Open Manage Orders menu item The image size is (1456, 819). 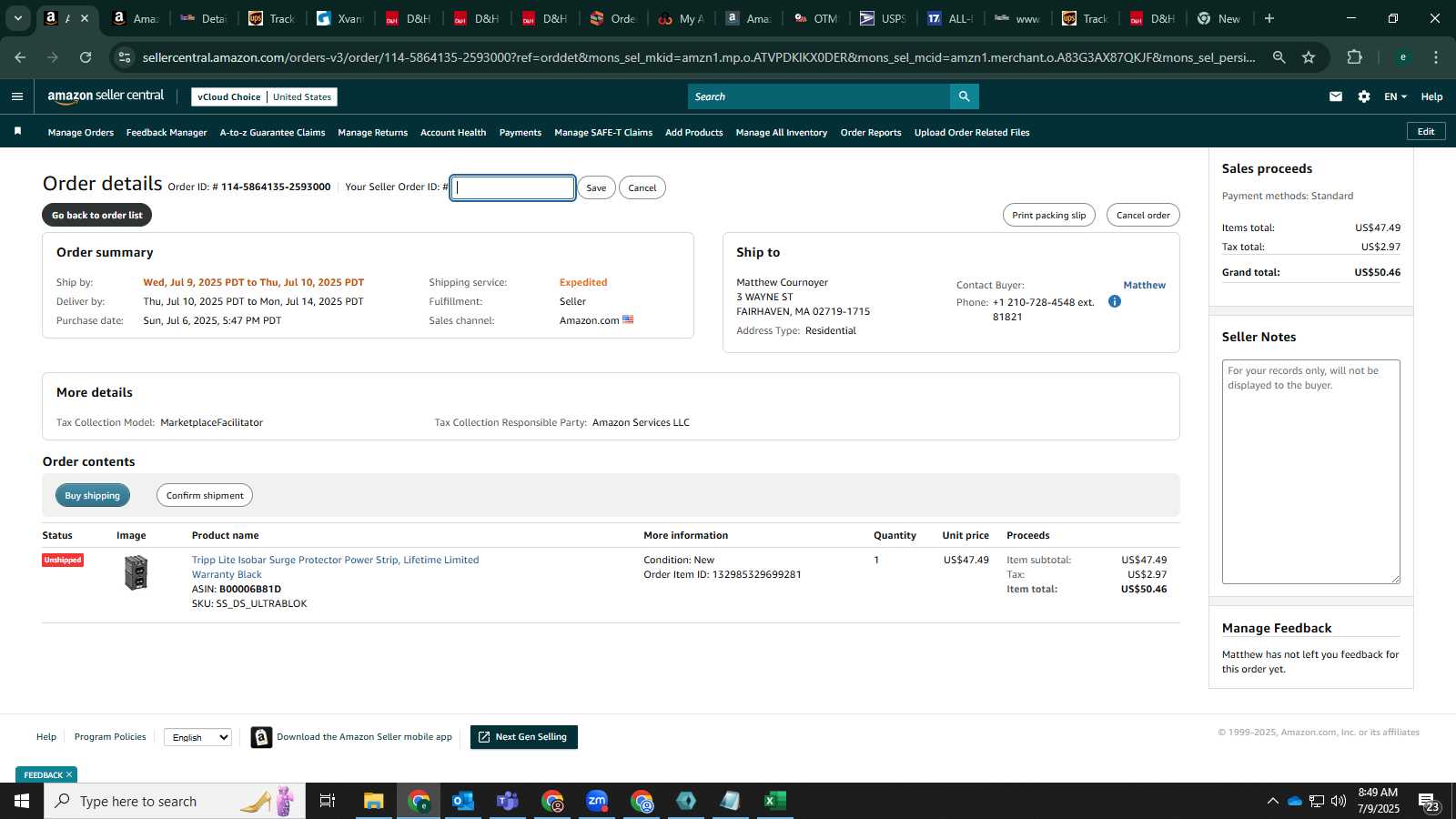point(81,132)
